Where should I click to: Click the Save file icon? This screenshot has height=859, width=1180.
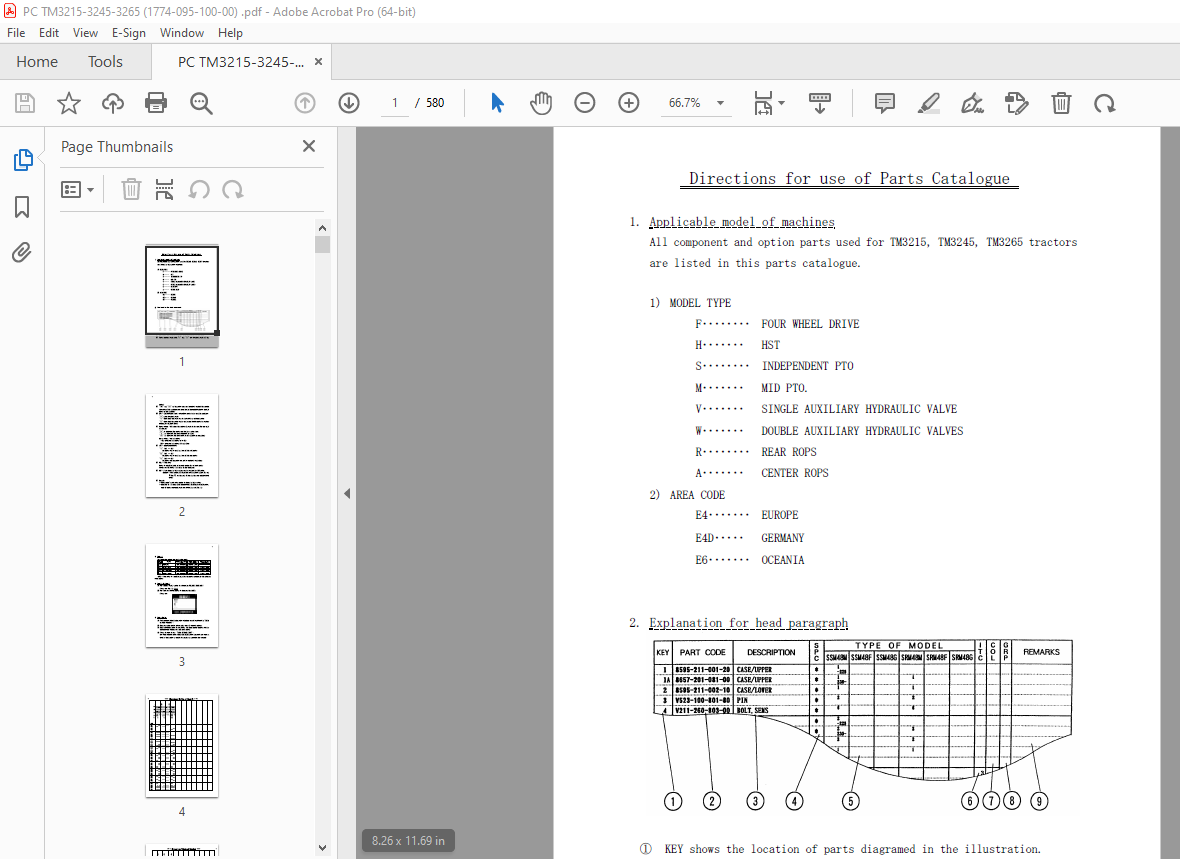coord(25,103)
